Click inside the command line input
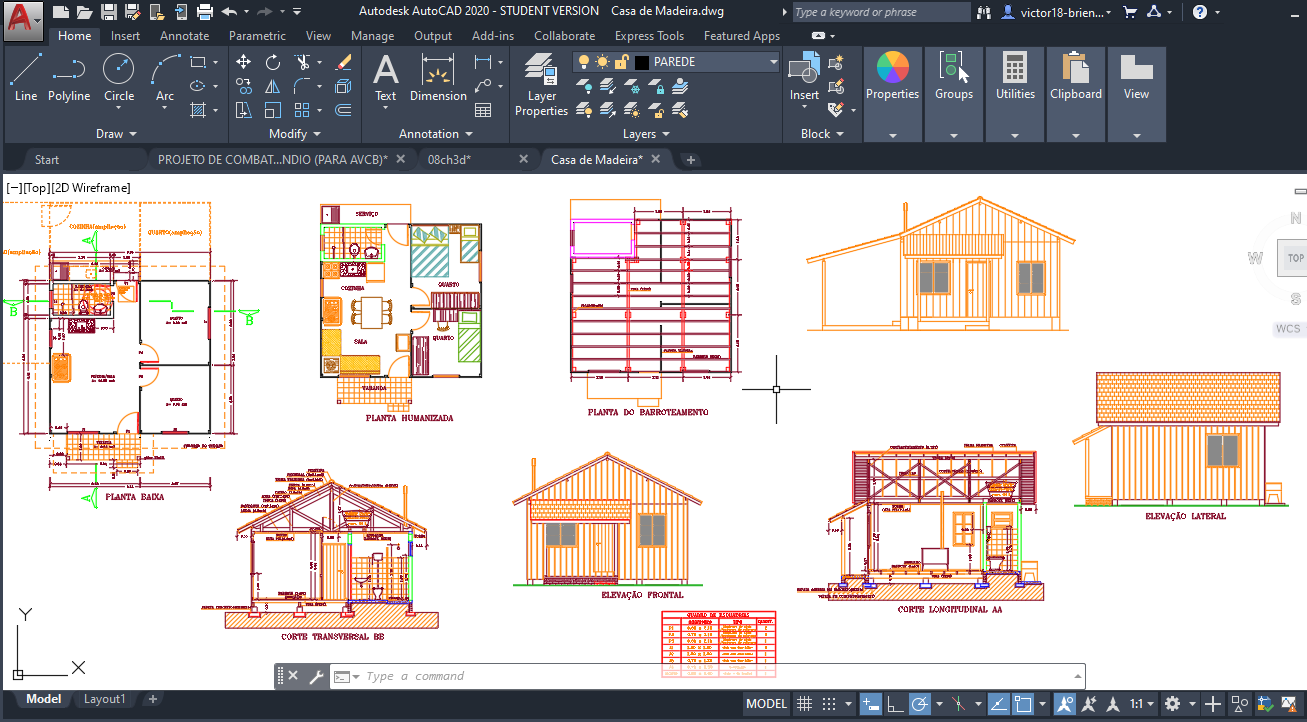The height and width of the screenshot is (722, 1307). (x=500, y=676)
